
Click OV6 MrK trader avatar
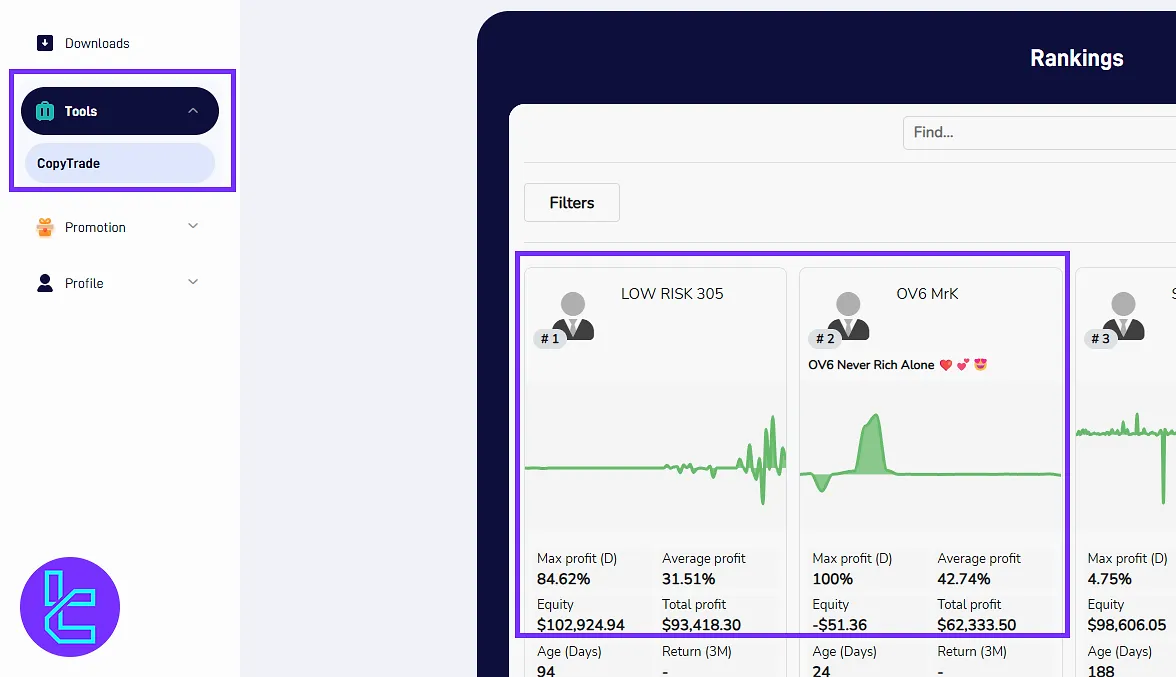click(848, 316)
